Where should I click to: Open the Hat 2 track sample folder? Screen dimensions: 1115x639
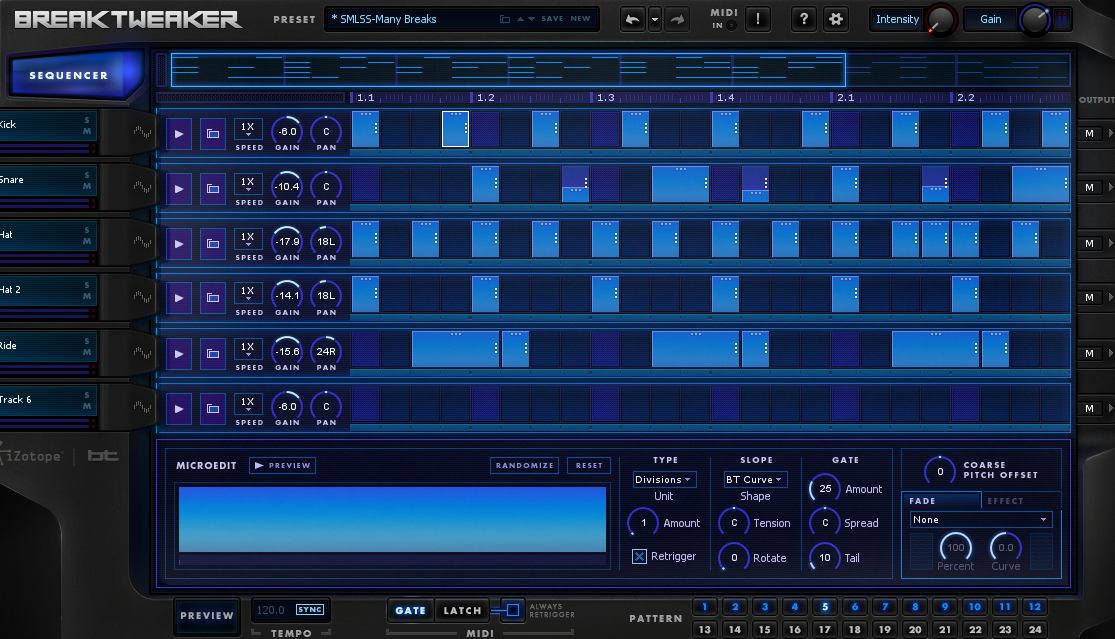point(213,298)
